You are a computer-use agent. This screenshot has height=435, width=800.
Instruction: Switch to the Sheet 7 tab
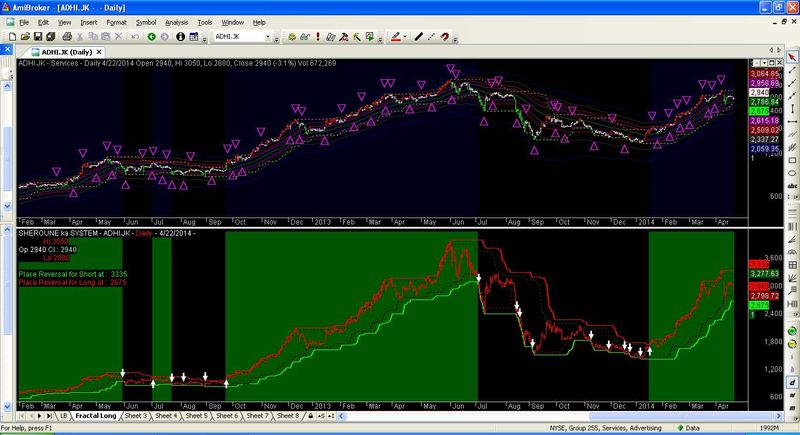click(258, 416)
